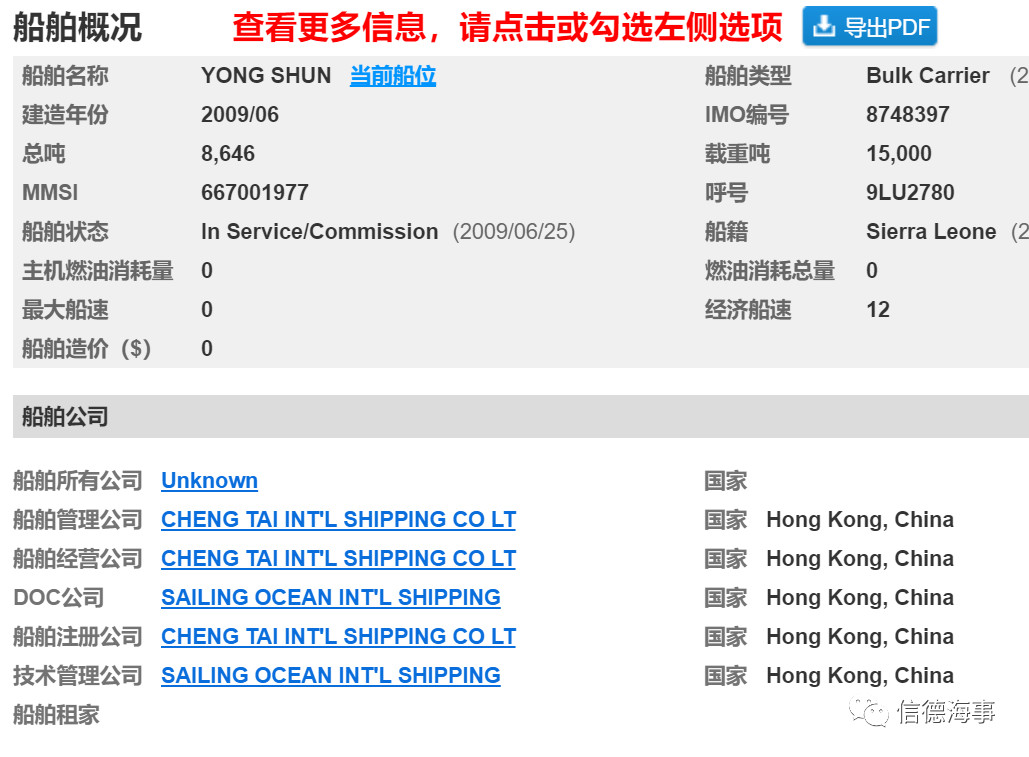Click the ship name YONG SHUN
1029x757 pixels.
[x=266, y=75]
